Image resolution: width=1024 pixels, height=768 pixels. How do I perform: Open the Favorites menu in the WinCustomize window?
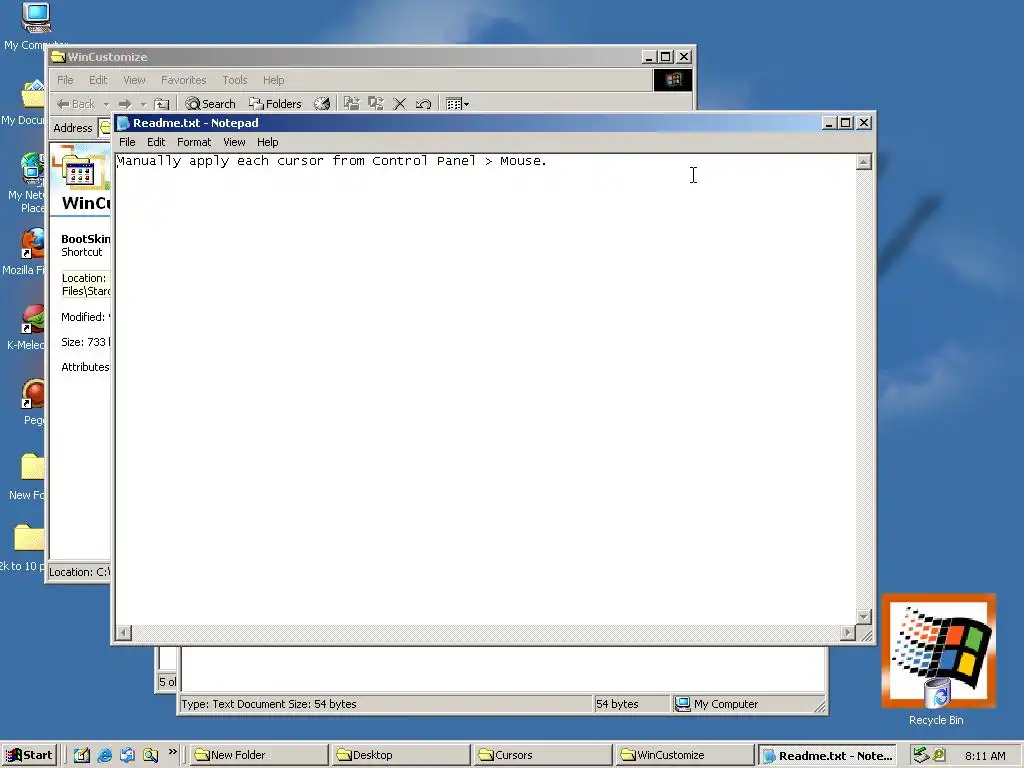tap(184, 80)
